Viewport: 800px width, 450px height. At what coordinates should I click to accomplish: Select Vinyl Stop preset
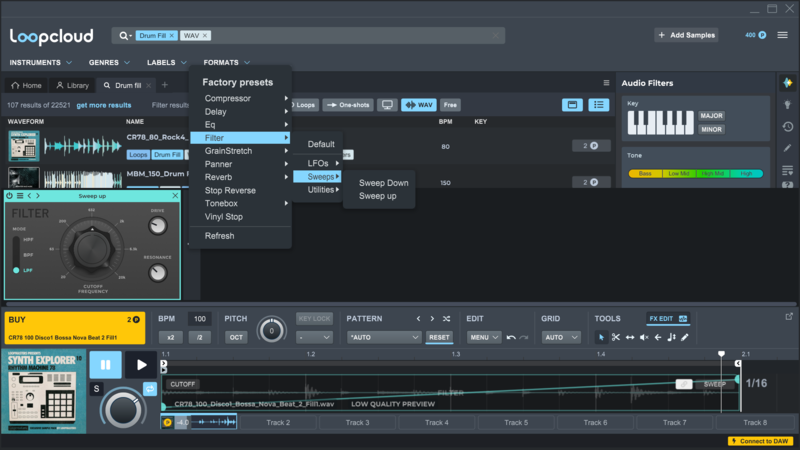click(223, 216)
